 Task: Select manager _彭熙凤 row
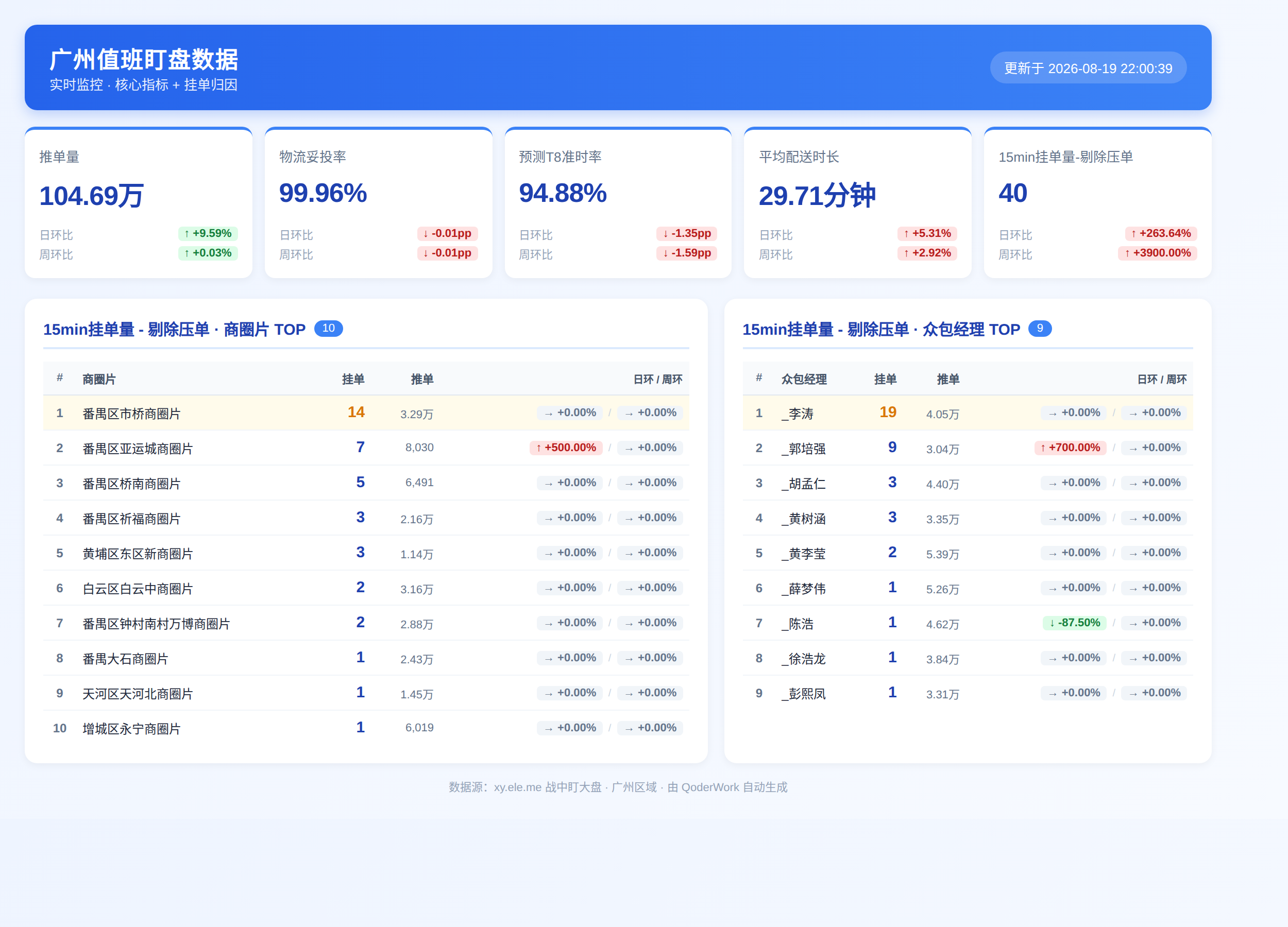(x=968, y=693)
